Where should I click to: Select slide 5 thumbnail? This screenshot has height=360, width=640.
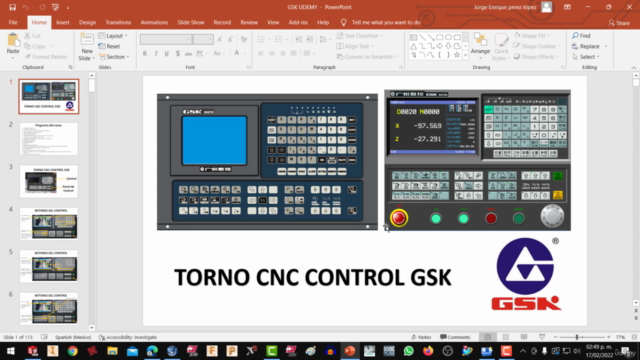tap(49, 266)
